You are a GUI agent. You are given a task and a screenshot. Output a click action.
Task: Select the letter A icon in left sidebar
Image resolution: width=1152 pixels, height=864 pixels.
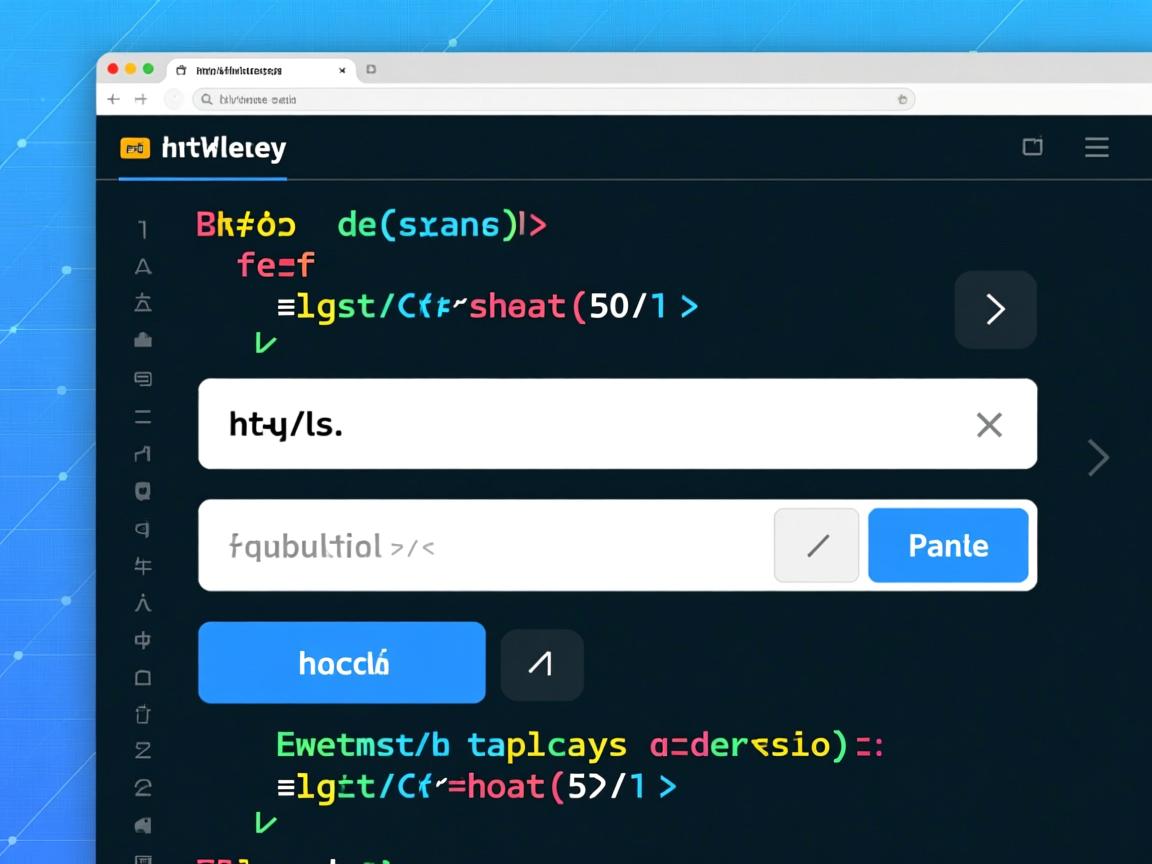(143, 267)
